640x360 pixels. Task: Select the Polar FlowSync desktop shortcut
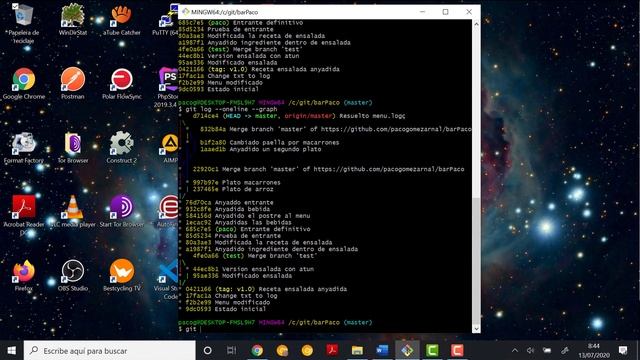pyautogui.click(x=122, y=84)
